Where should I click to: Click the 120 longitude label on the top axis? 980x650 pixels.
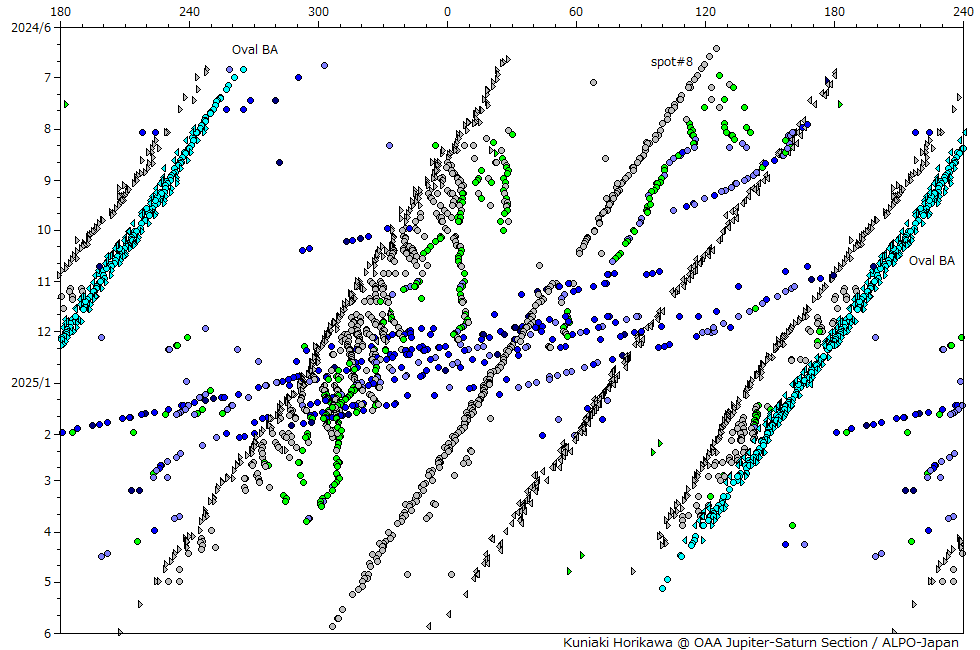pyautogui.click(x=705, y=12)
